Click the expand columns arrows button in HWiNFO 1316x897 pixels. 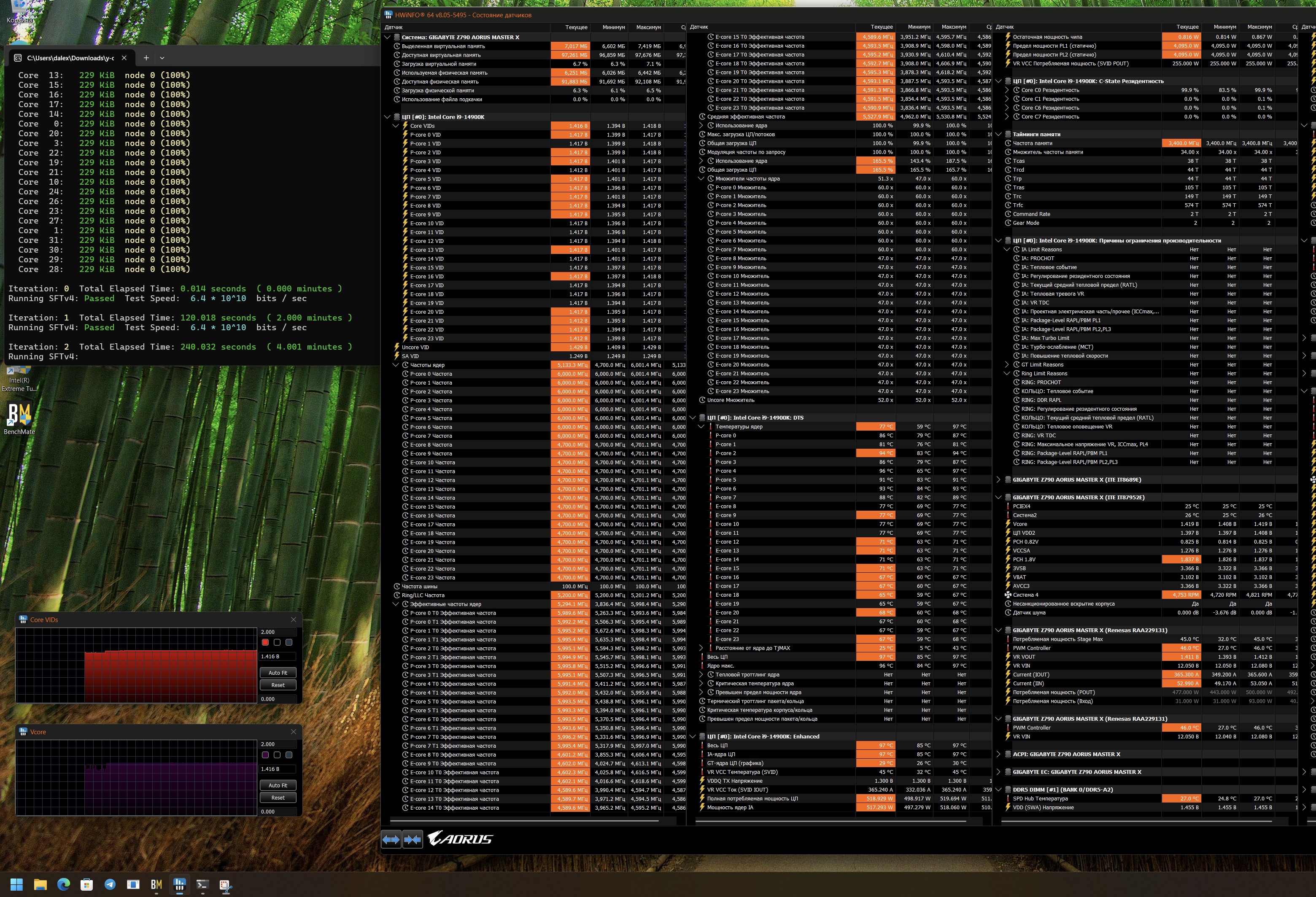tap(391, 839)
